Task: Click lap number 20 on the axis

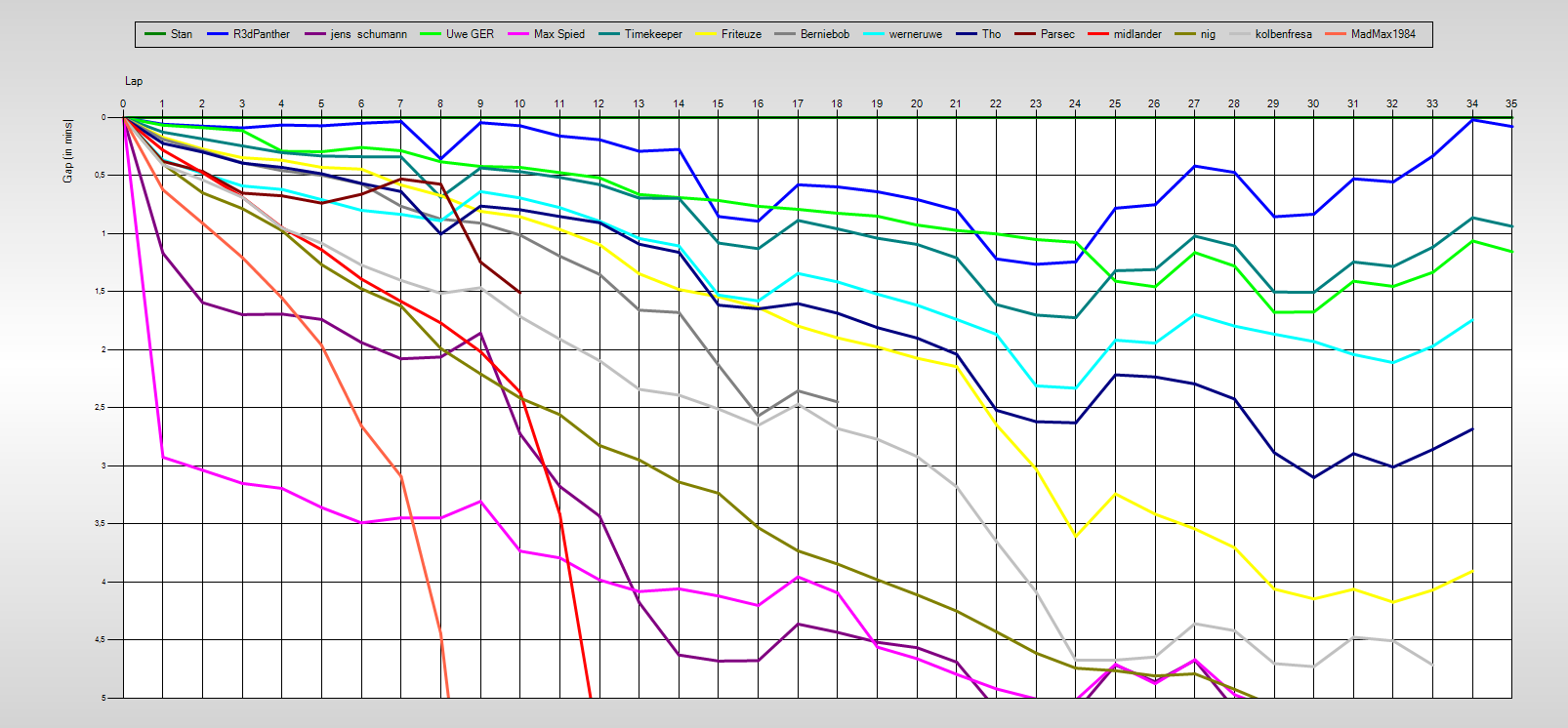Action: point(917,103)
